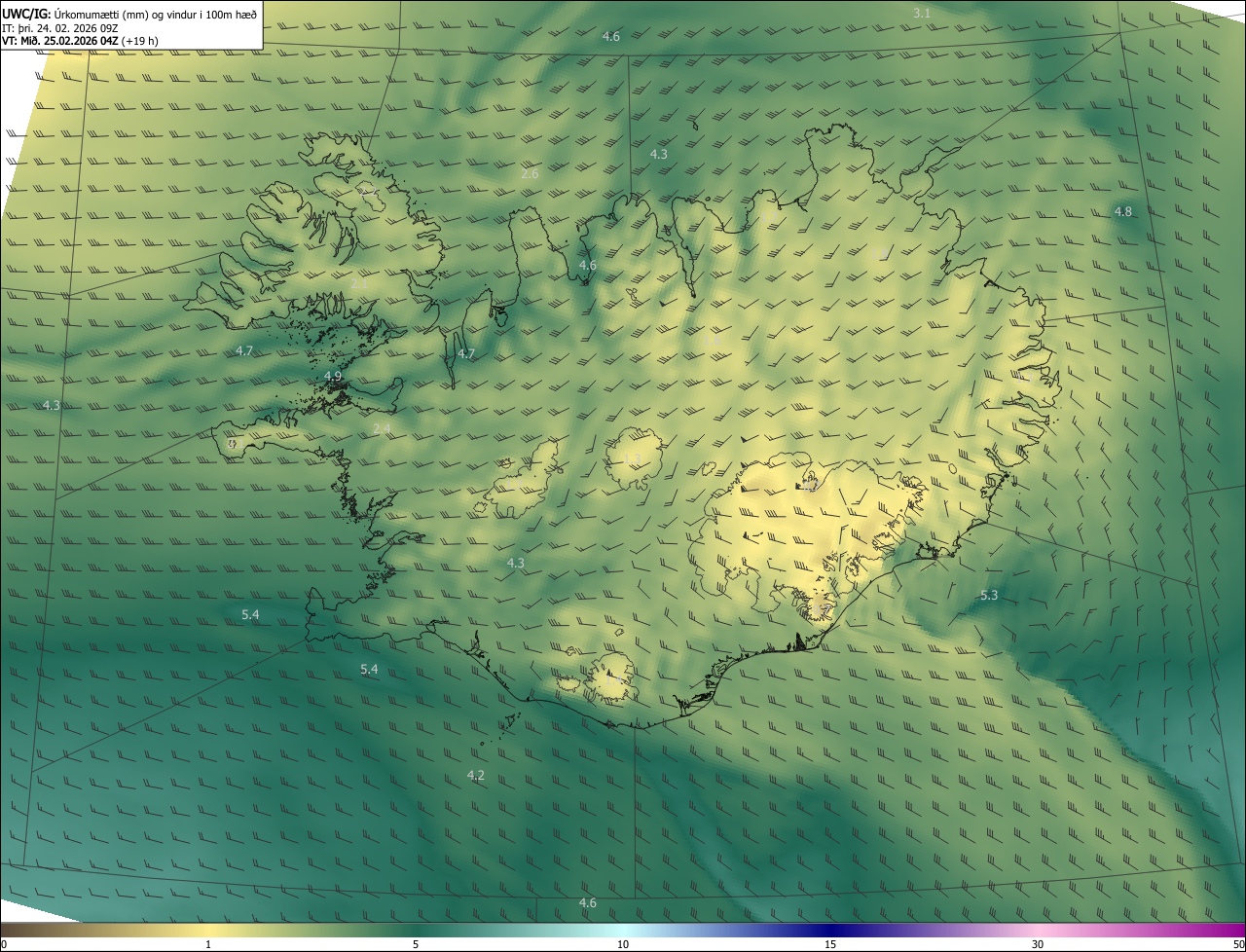This screenshot has height=952, width=1246.
Task: Click the 10 tick label on the color bar
Action: [623, 944]
